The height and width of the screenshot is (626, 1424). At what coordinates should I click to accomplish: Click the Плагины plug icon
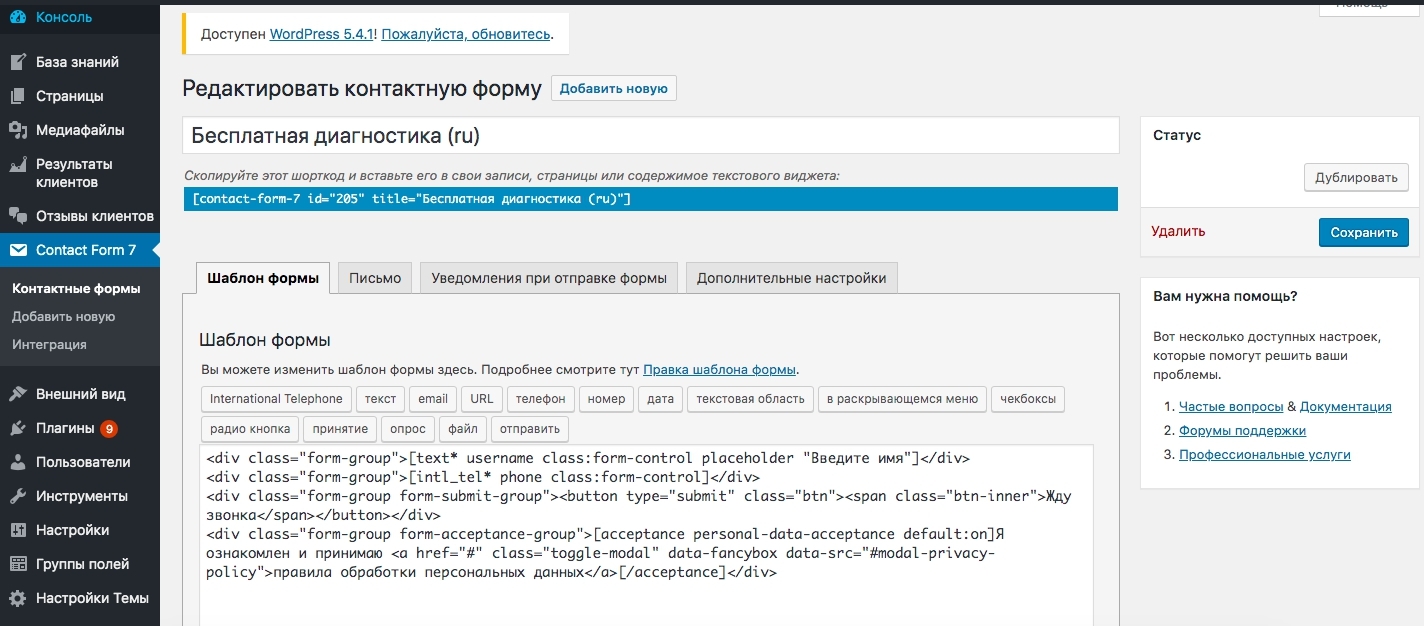pos(18,428)
